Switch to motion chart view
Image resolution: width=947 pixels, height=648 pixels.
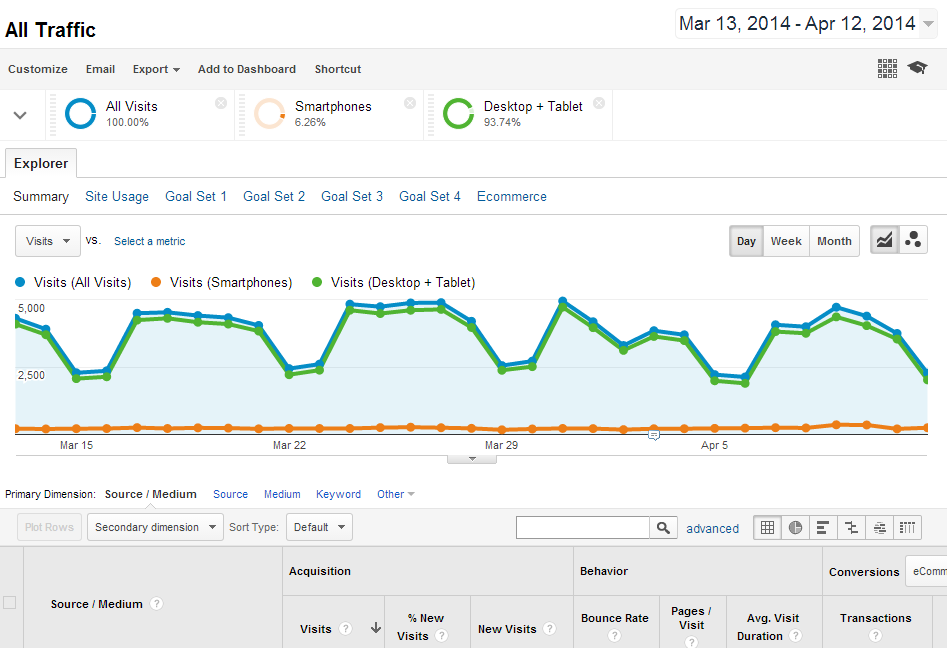(x=913, y=241)
